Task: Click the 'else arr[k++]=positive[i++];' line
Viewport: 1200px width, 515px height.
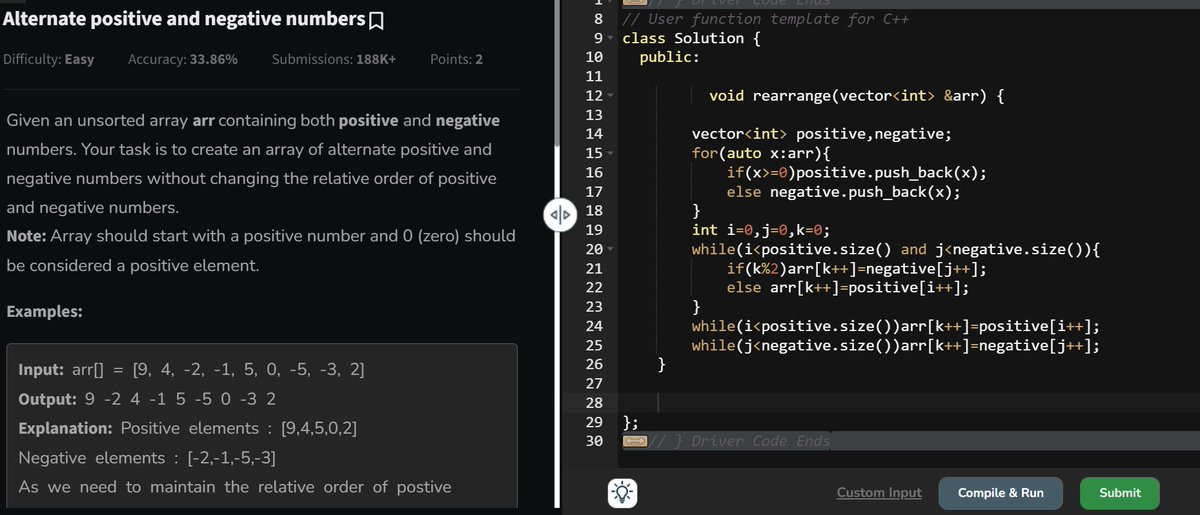Action: (848, 288)
